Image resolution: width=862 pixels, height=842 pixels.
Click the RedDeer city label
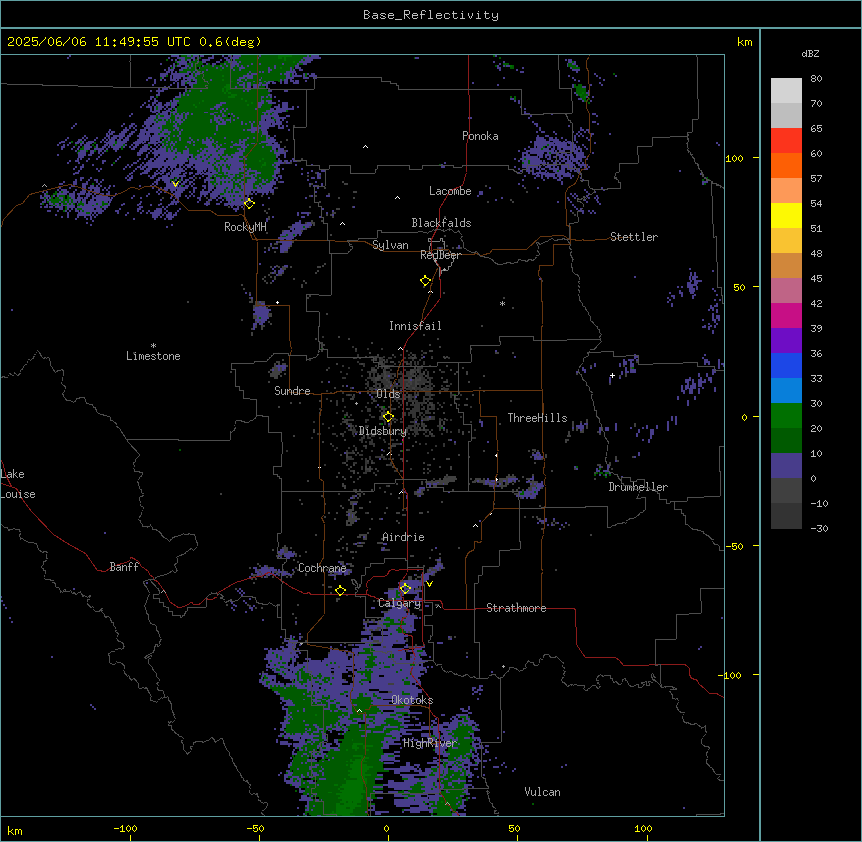point(440,255)
